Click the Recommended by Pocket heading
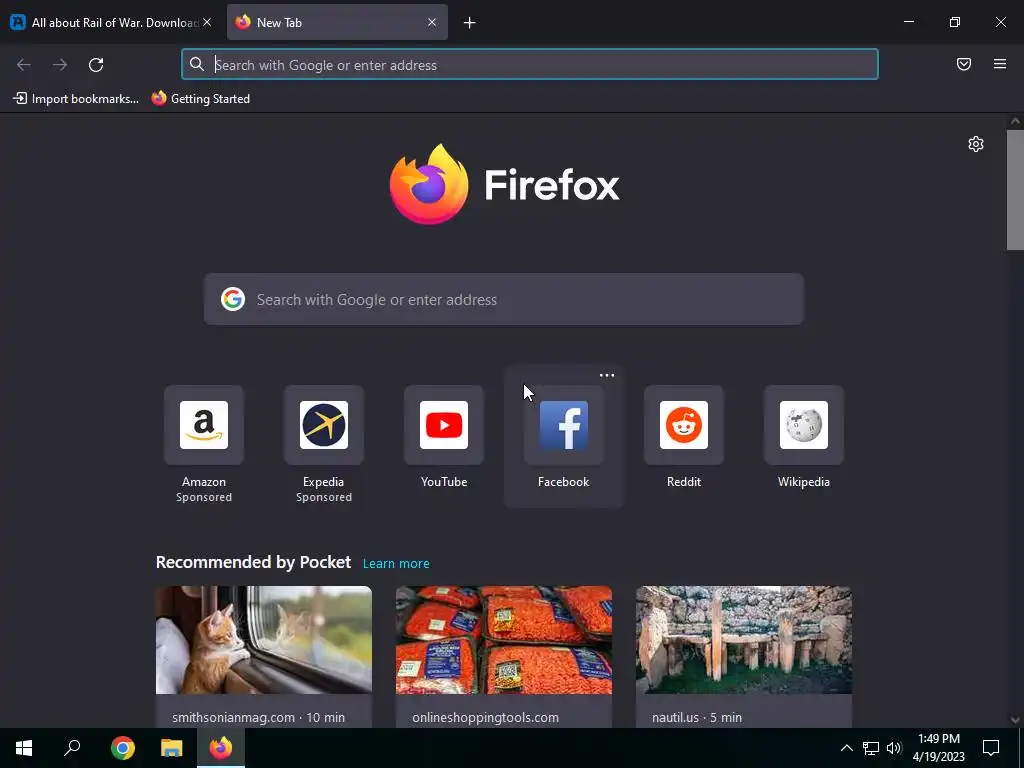 click(x=253, y=562)
